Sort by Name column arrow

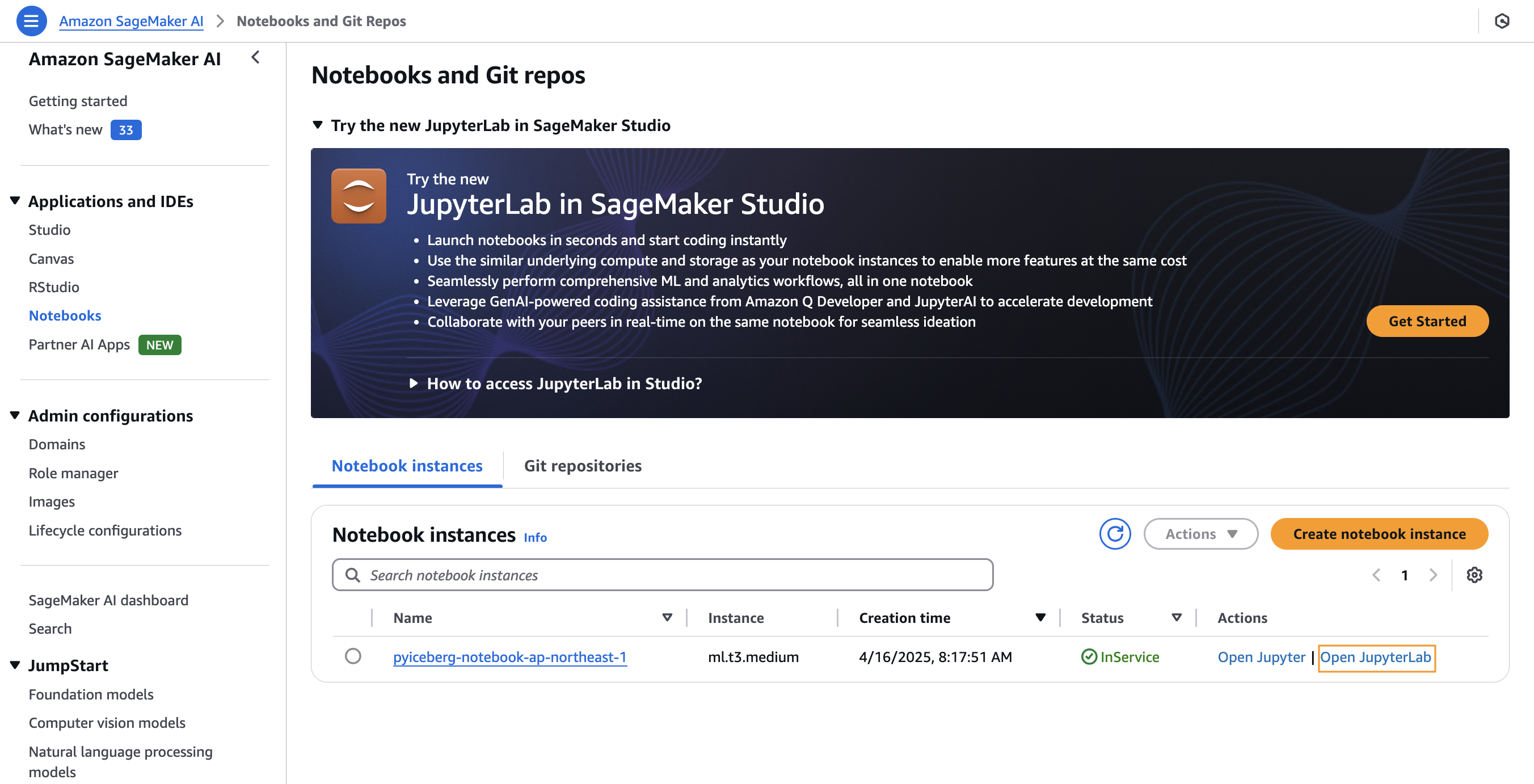pos(667,618)
